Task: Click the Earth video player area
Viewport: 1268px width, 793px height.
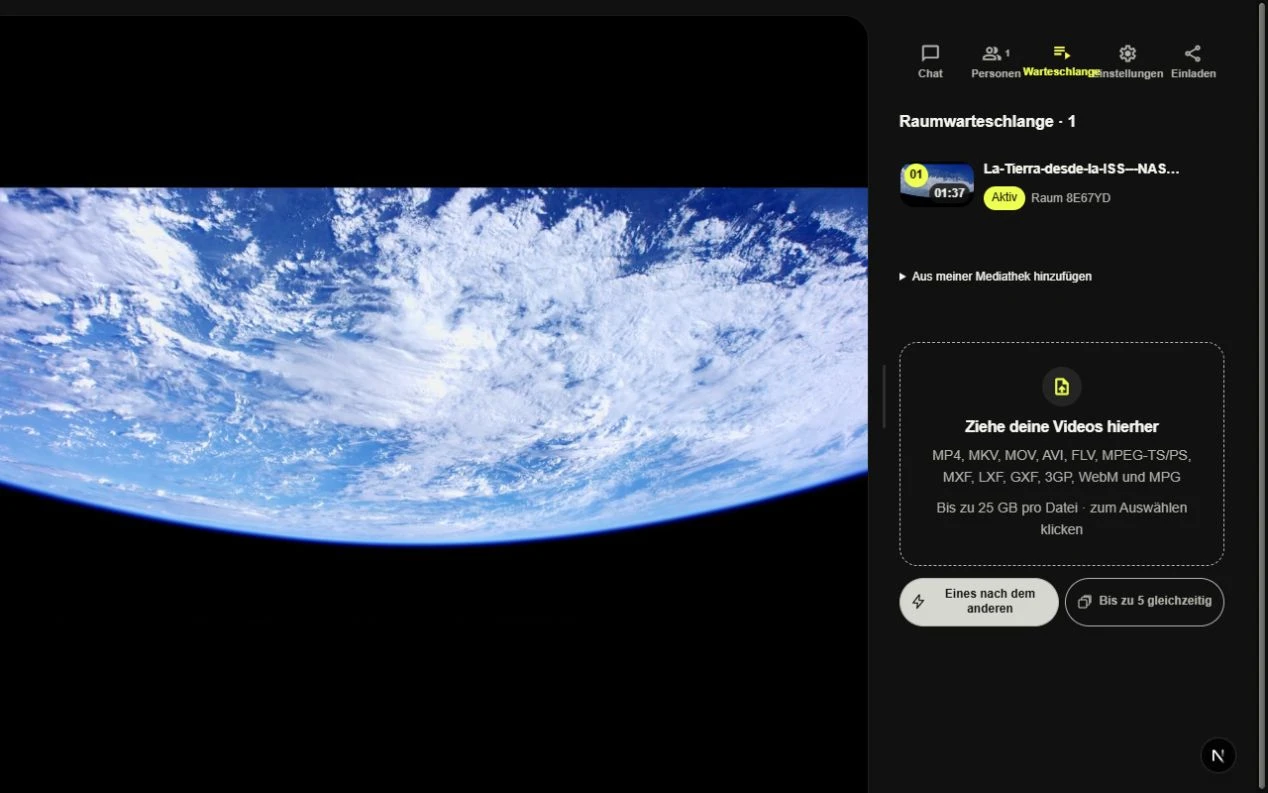Action: [x=433, y=404]
